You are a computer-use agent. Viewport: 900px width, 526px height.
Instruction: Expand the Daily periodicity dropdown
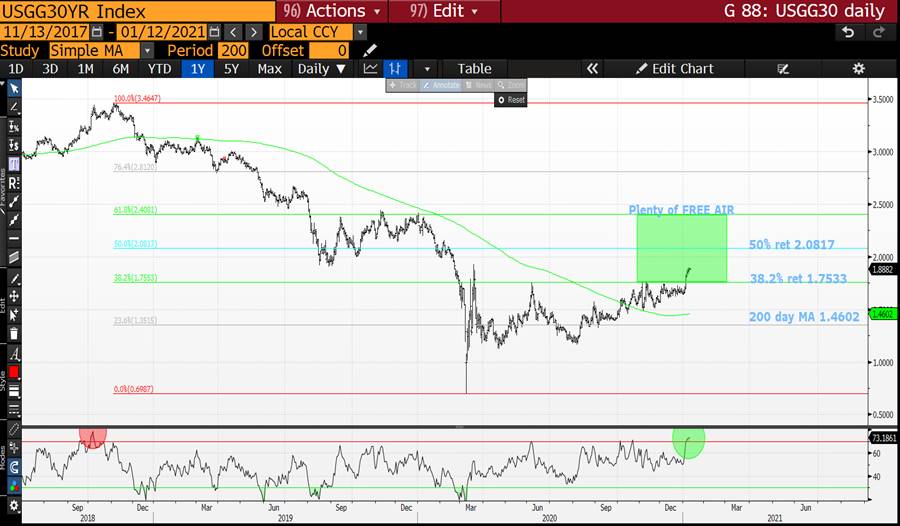pos(321,68)
